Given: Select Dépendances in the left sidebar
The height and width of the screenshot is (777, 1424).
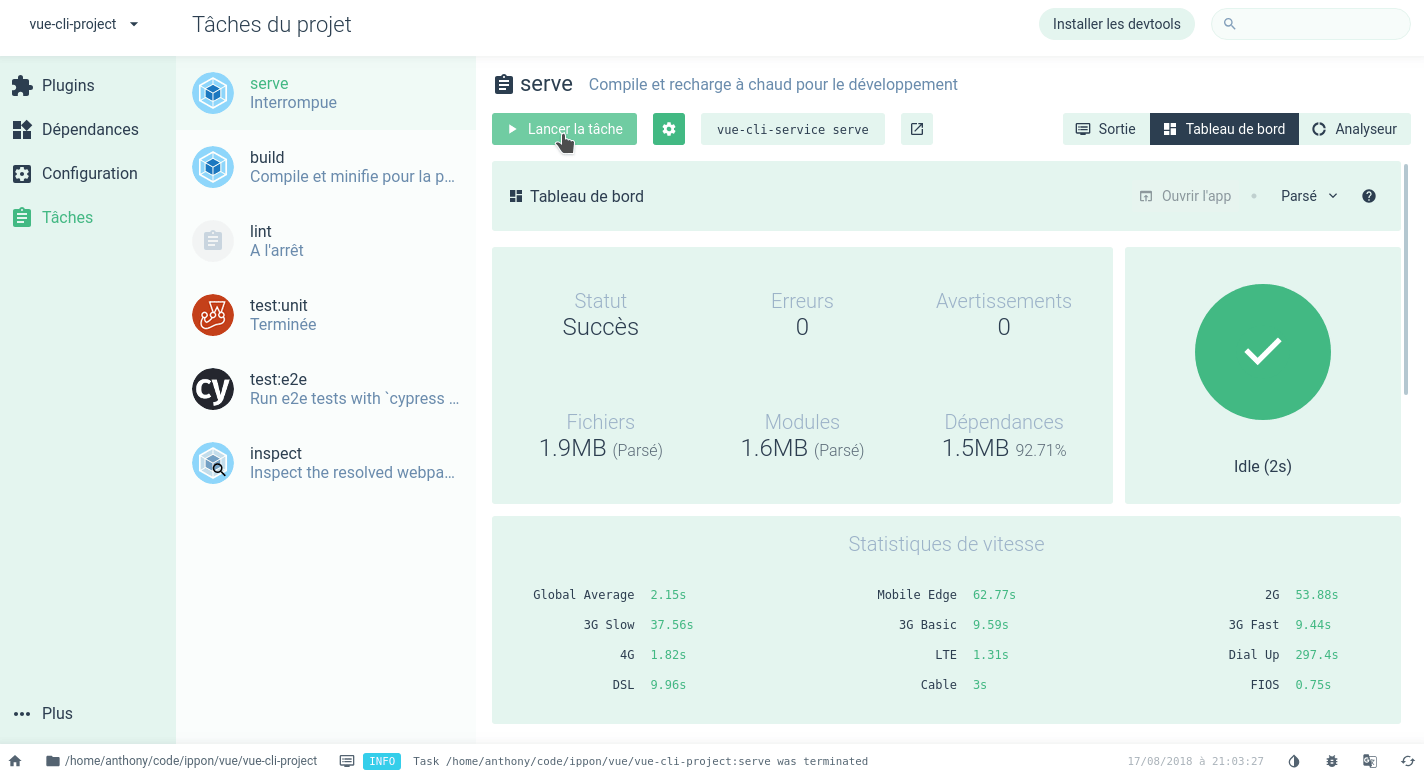Looking at the screenshot, I should coord(90,129).
